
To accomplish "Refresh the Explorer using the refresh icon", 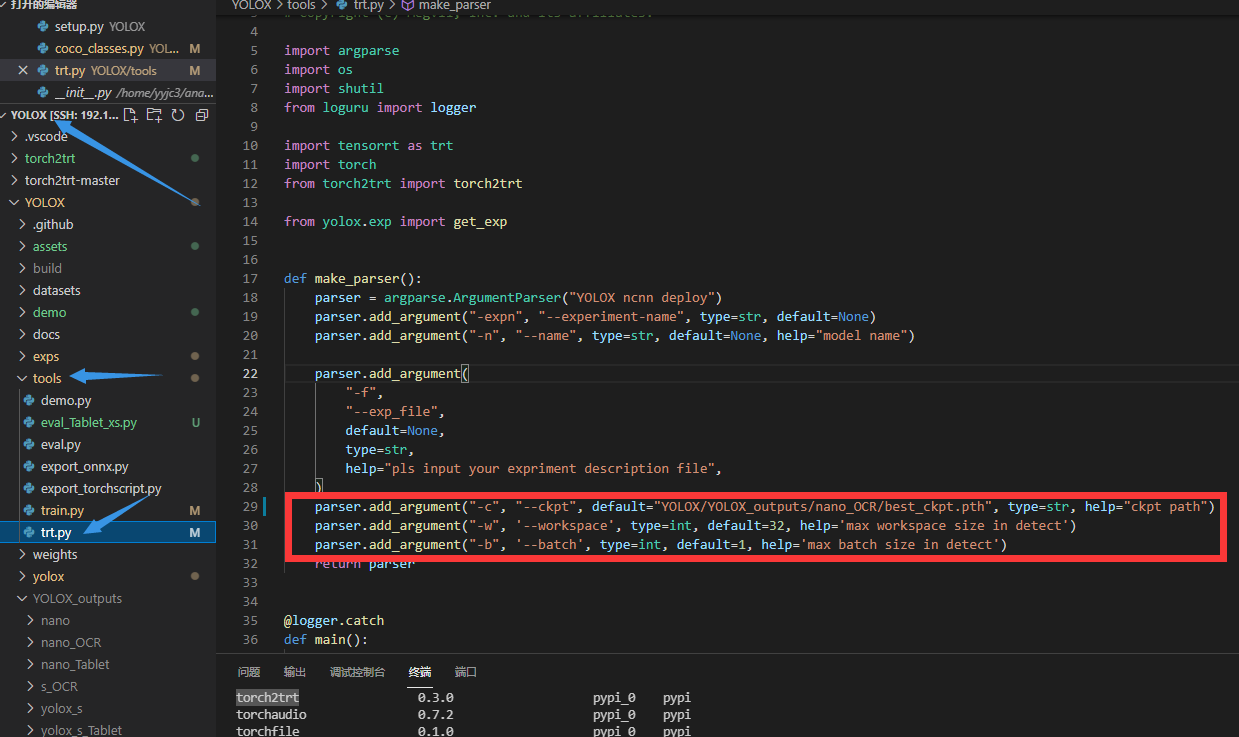I will click(177, 115).
